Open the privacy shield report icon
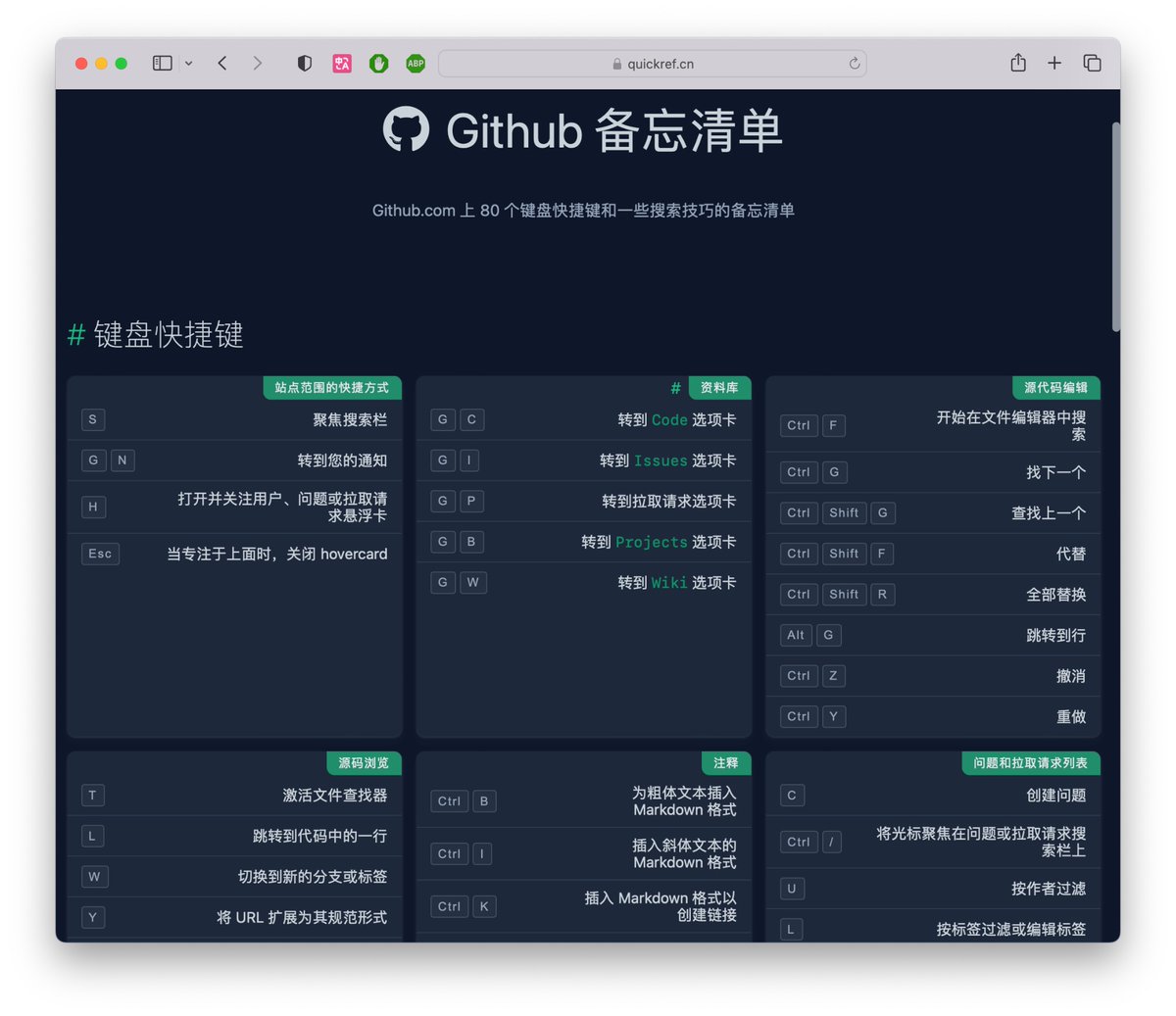This screenshot has width=1176, height=1016. (x=305, y=63)
